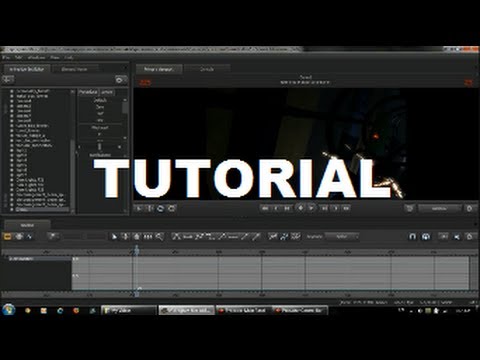This screenshot has width=480, height=360.
Task: Select the Clip Editor mode icon in timeline toolbar
Action: coord(7,236)
